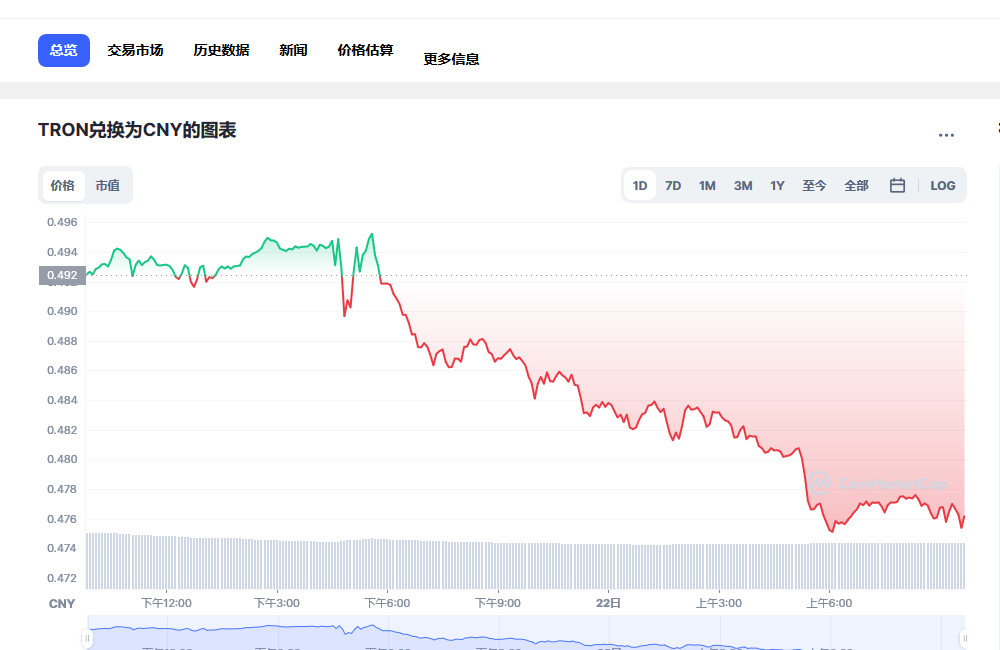Switch to the 交易市场 tab

point(135,50)
